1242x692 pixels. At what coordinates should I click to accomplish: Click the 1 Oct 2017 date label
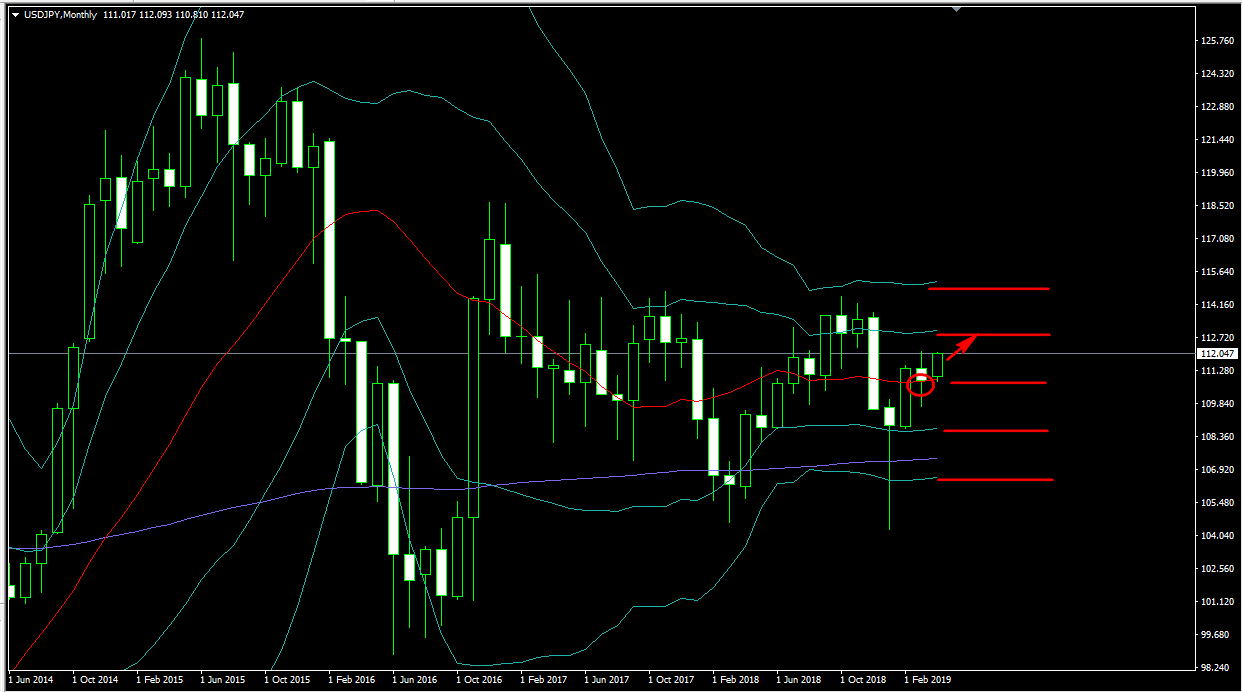pyautogui.click(x=671, y=680)
